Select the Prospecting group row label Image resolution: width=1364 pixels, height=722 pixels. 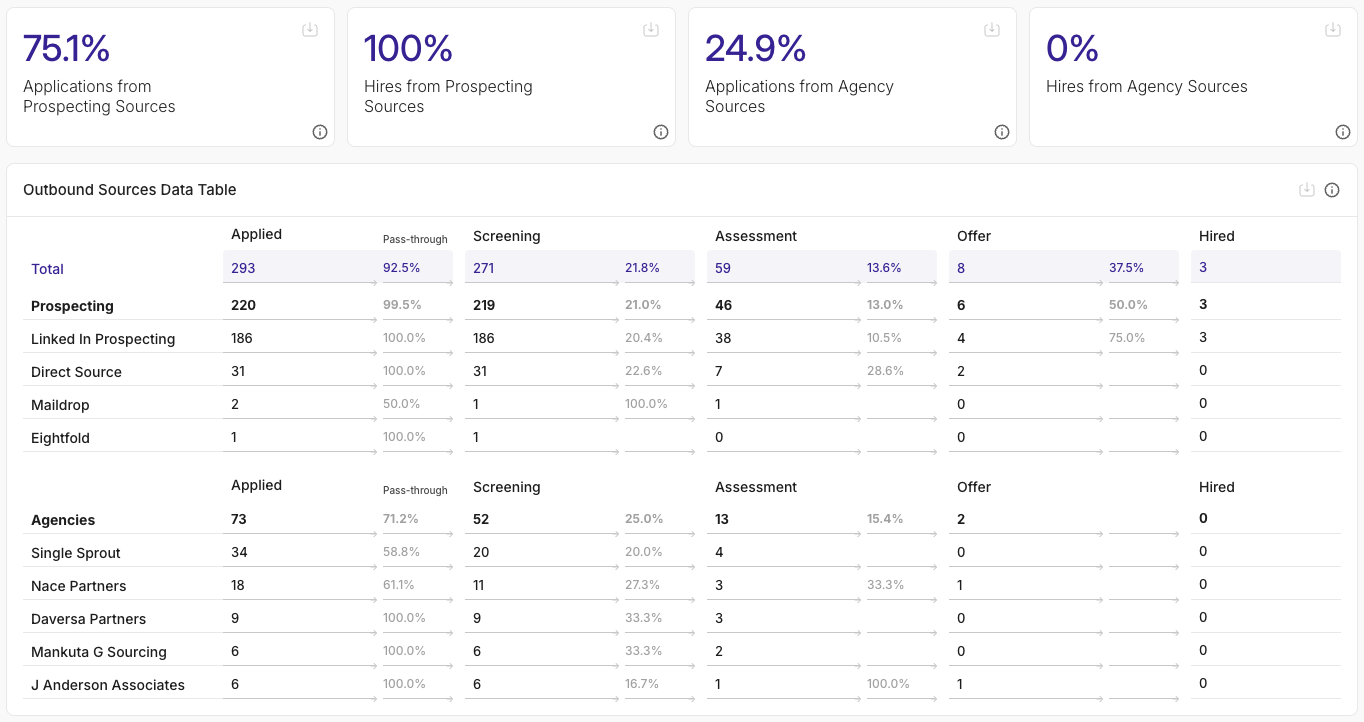(72, 306)
